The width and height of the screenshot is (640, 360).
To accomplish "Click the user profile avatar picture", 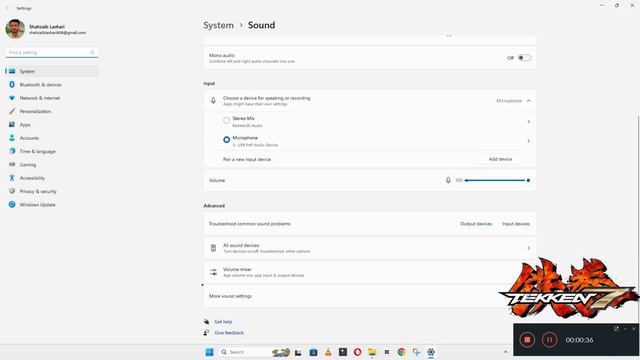I will click(x=15, y=29).
